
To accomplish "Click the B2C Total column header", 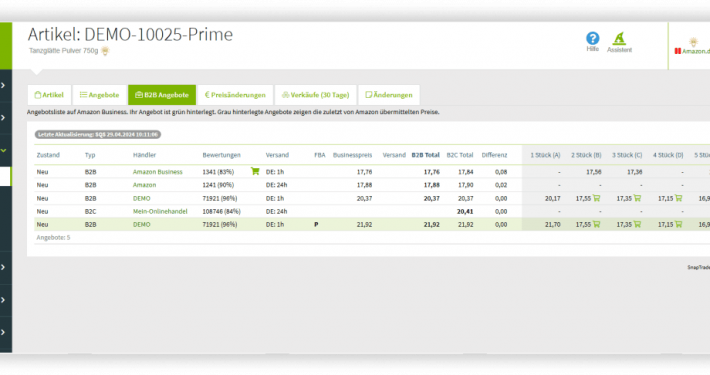I will click(460, 155).
